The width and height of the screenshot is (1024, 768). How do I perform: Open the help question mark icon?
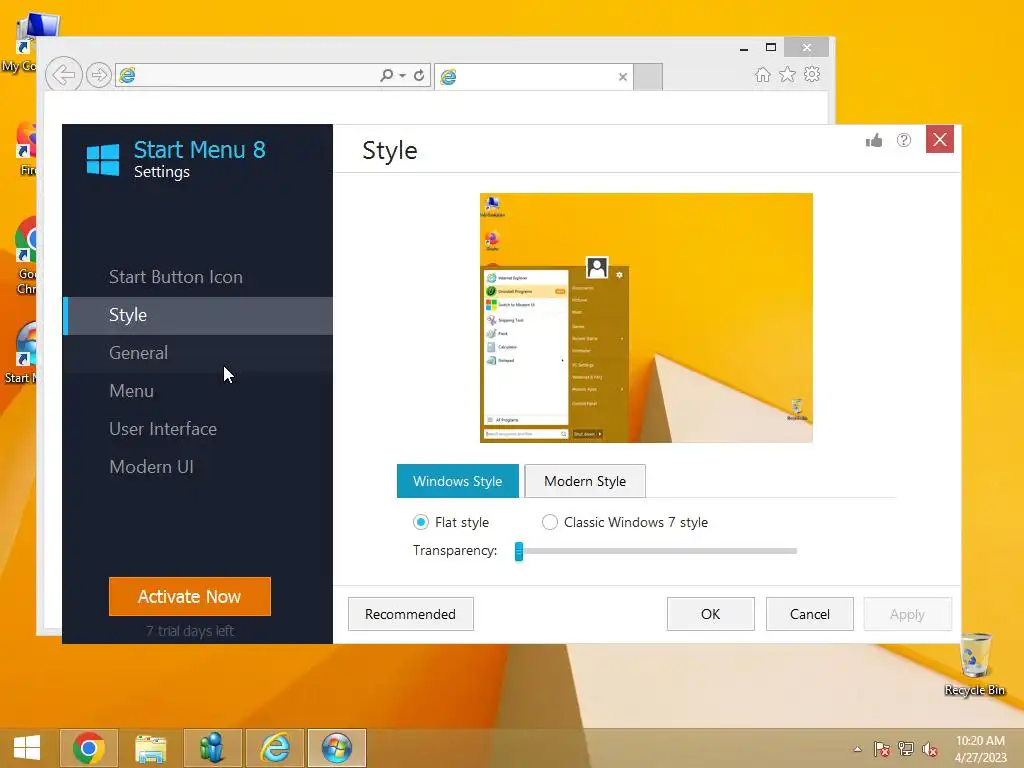(904, 140)
